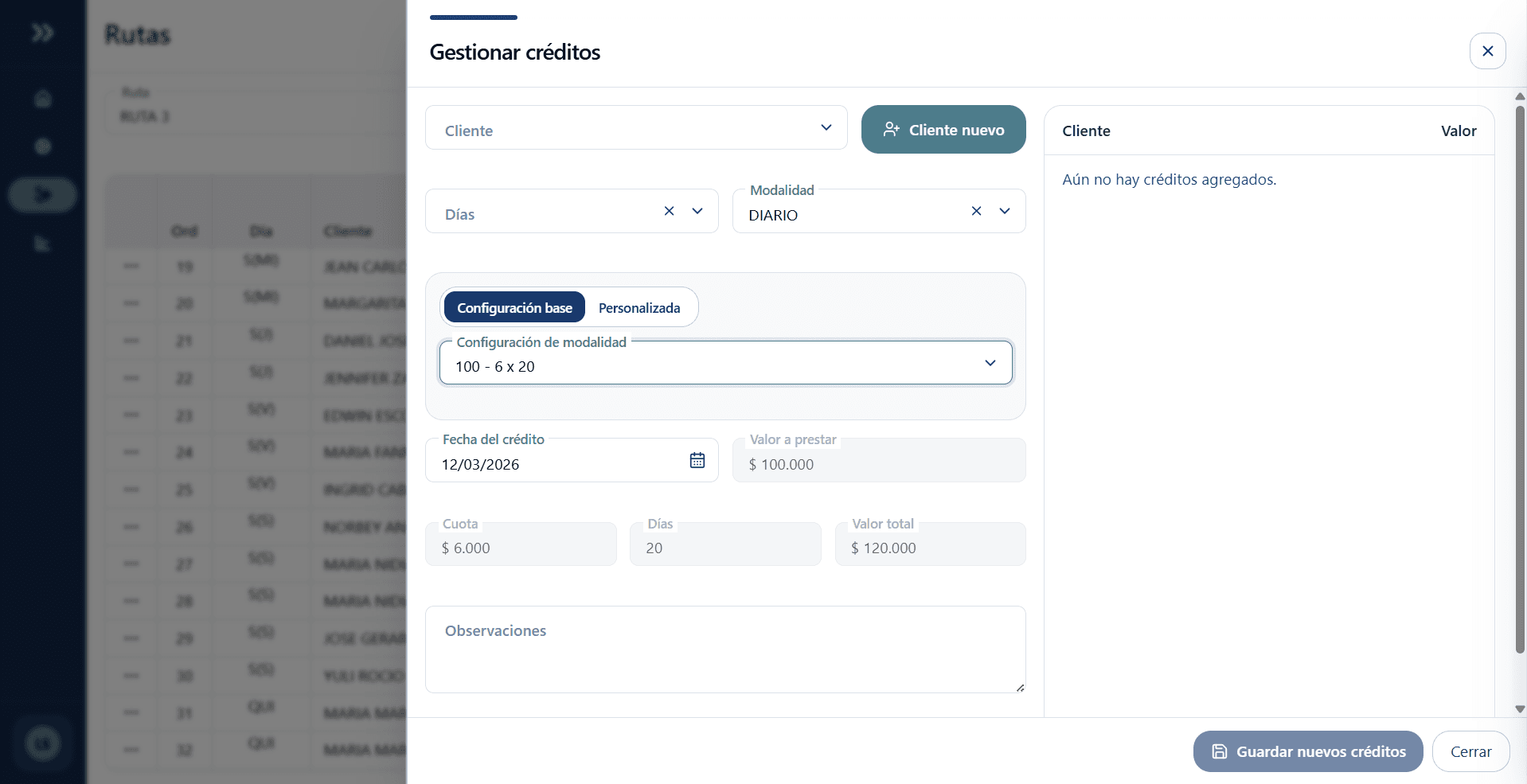Click the home icon in the sidebar
This screenshot has width=1527, height=784.
[43, 99]
